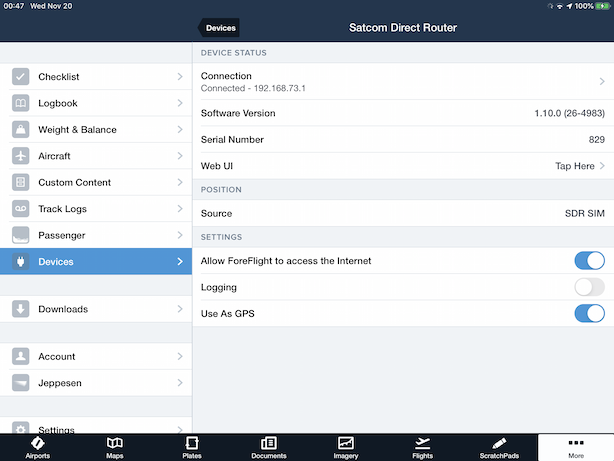Select the Weight & Balance label

click(x=77, y=130)
